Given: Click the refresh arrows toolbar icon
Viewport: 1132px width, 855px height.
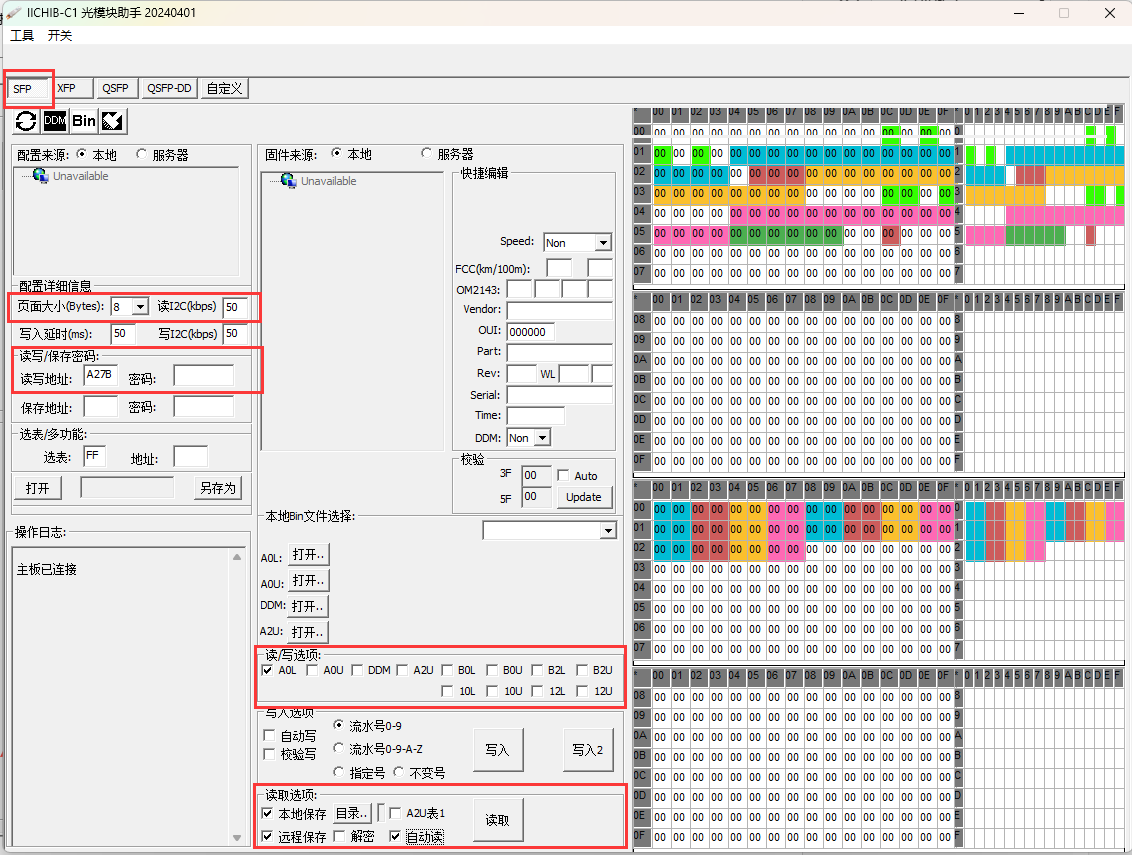Looking at the screenshot, I should (26, 121).
